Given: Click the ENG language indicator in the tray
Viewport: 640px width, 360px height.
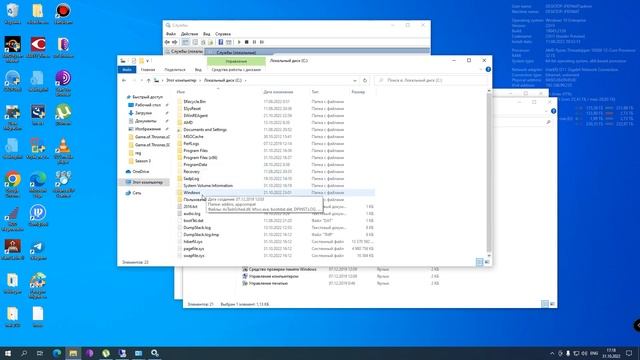Looking at the screenshot, I should coord(594,353).
